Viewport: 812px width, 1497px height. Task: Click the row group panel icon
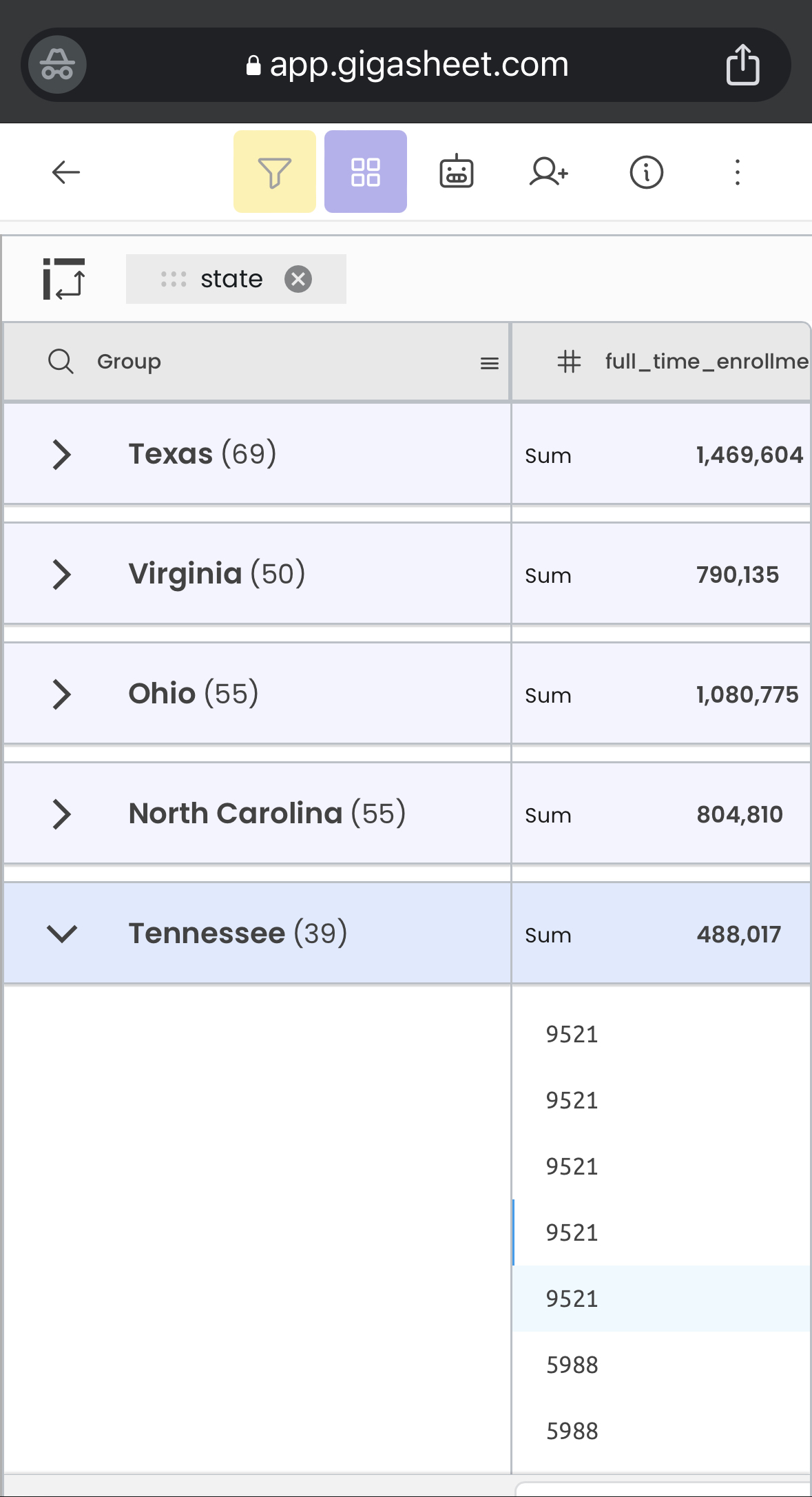tap(63, 279)
